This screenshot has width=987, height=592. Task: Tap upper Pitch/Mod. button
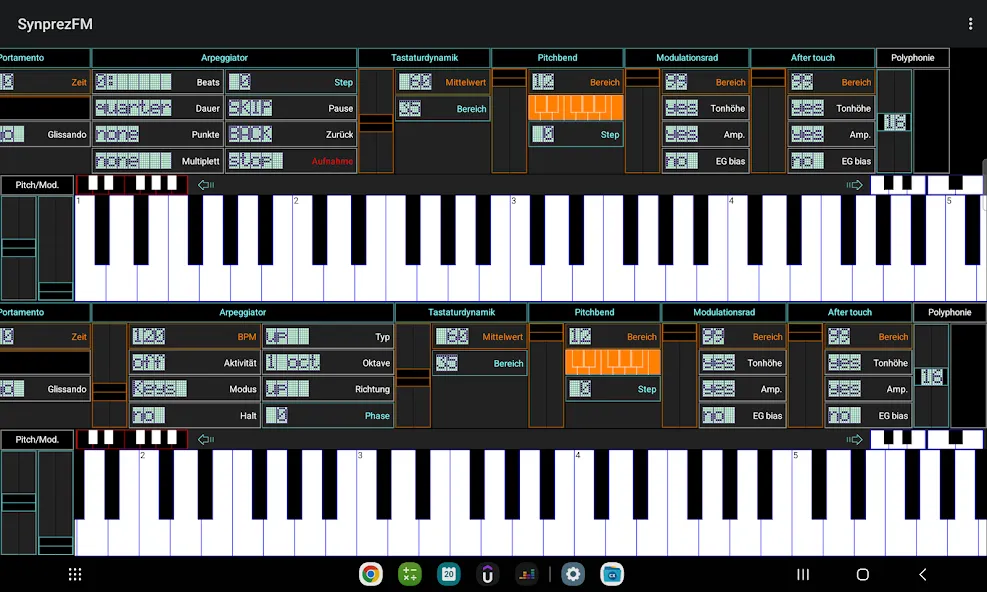[37, 185]
